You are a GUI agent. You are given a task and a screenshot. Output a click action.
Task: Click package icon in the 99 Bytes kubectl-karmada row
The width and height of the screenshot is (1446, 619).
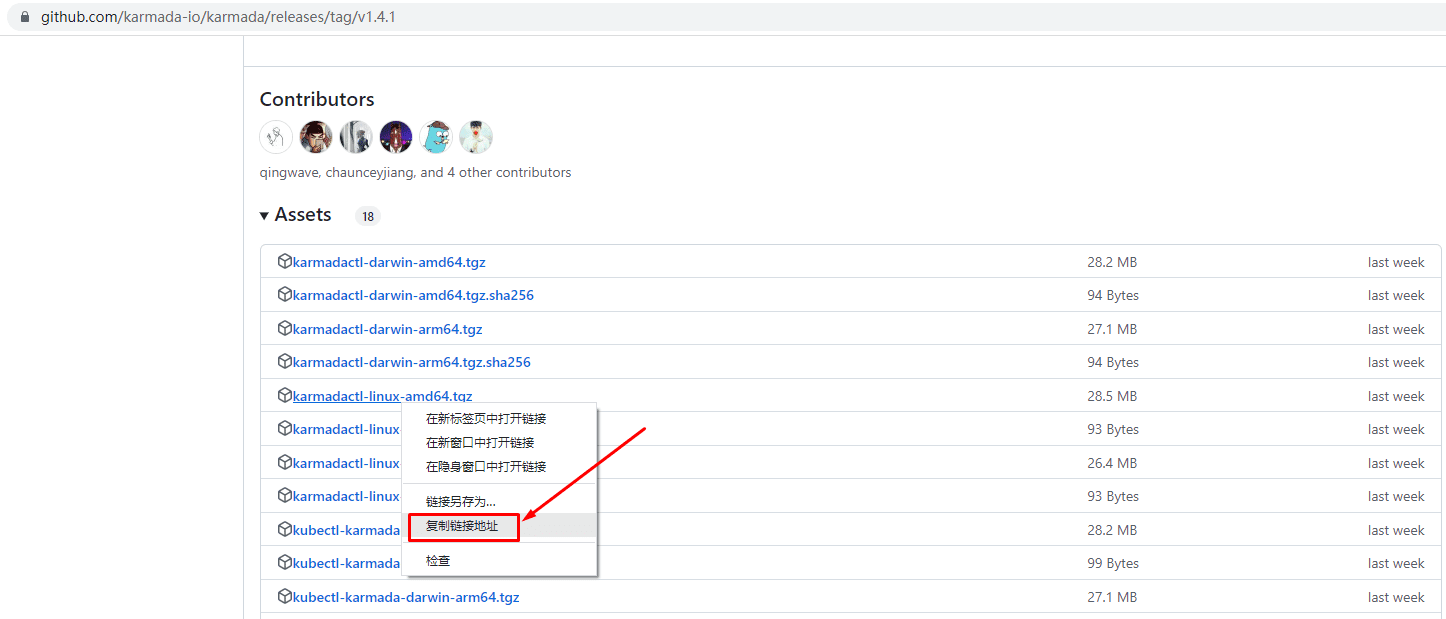click(x=285, y=563)
